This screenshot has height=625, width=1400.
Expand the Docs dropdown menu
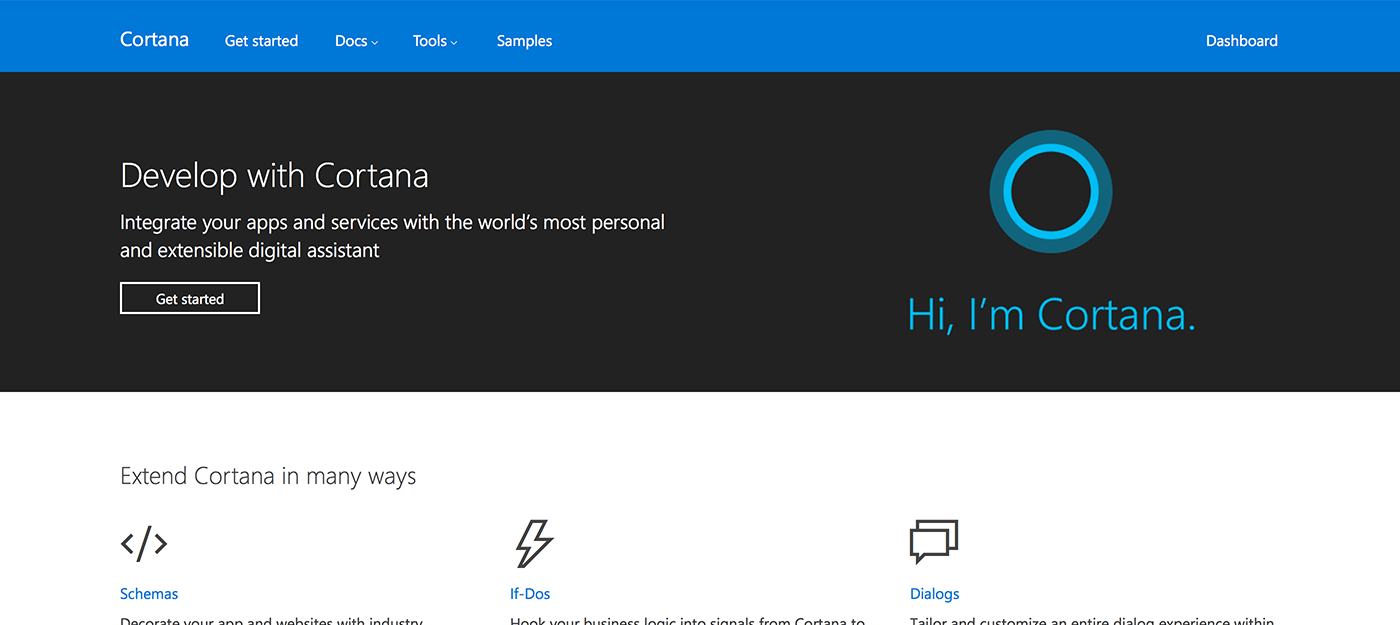click(356, 41)
